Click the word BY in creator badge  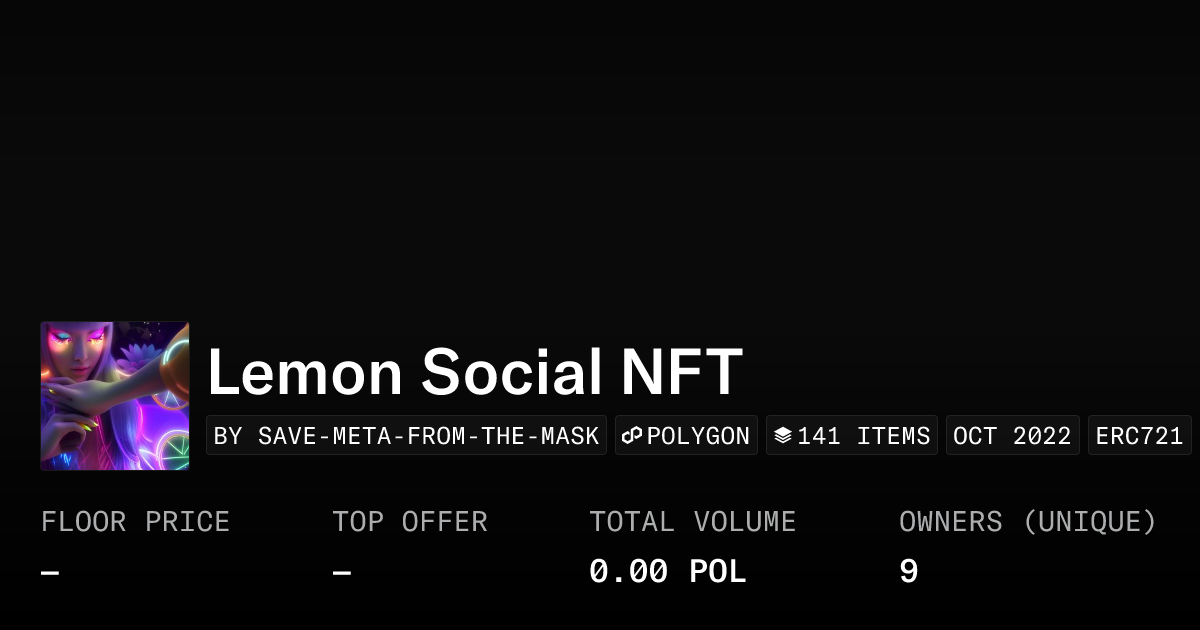coord(229,436)
